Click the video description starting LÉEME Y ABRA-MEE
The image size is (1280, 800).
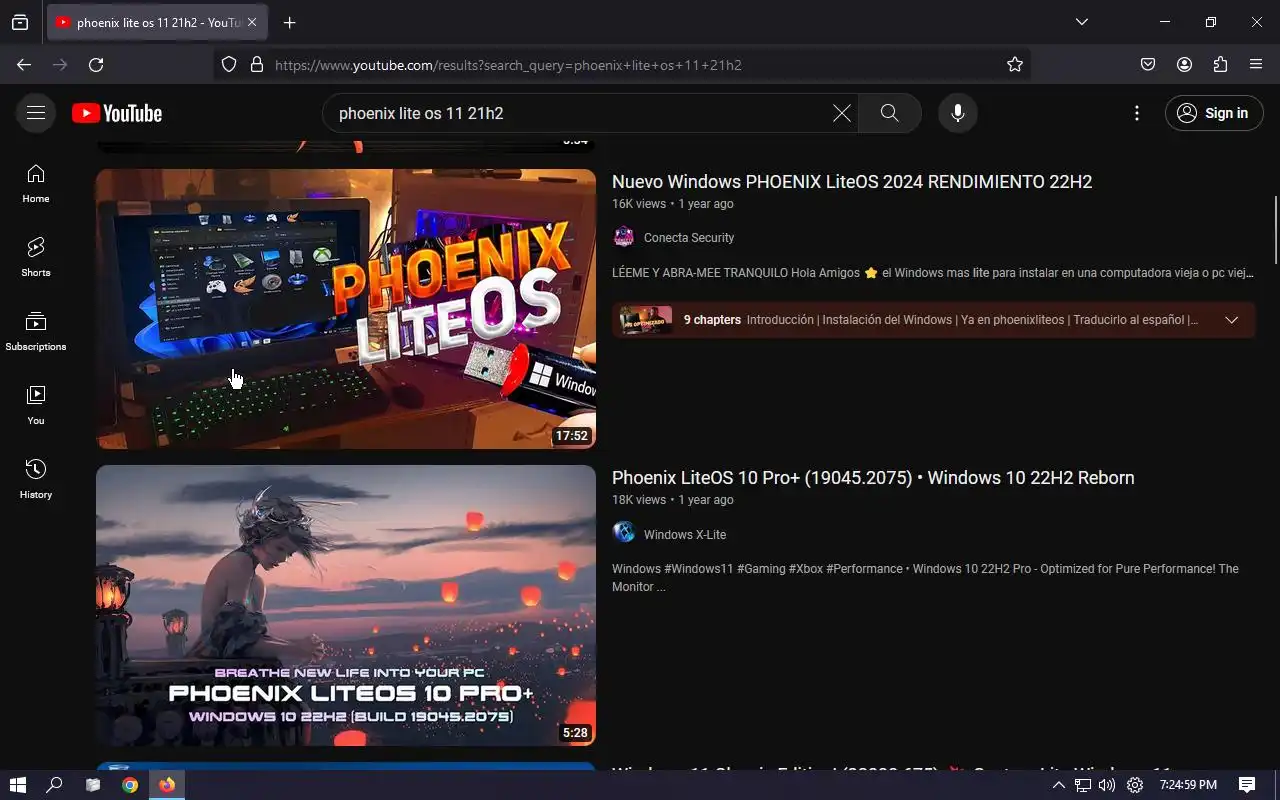932,273
